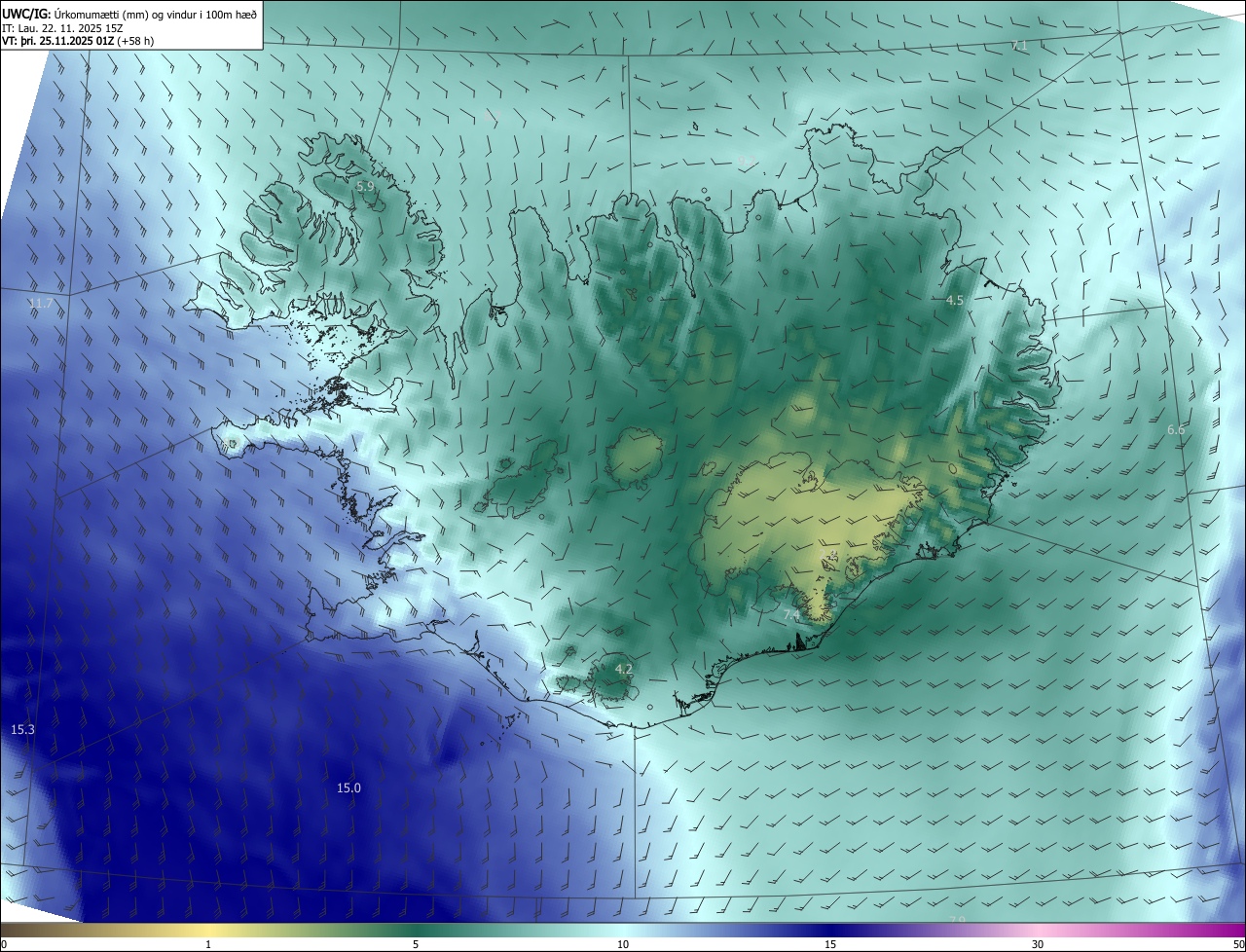The width and height of the screenshot is (1246, 952).
Task: Click the valid time line 'VT: þri. 25.11.2025 01Z (+58 h)'
Action: point(78,41)
